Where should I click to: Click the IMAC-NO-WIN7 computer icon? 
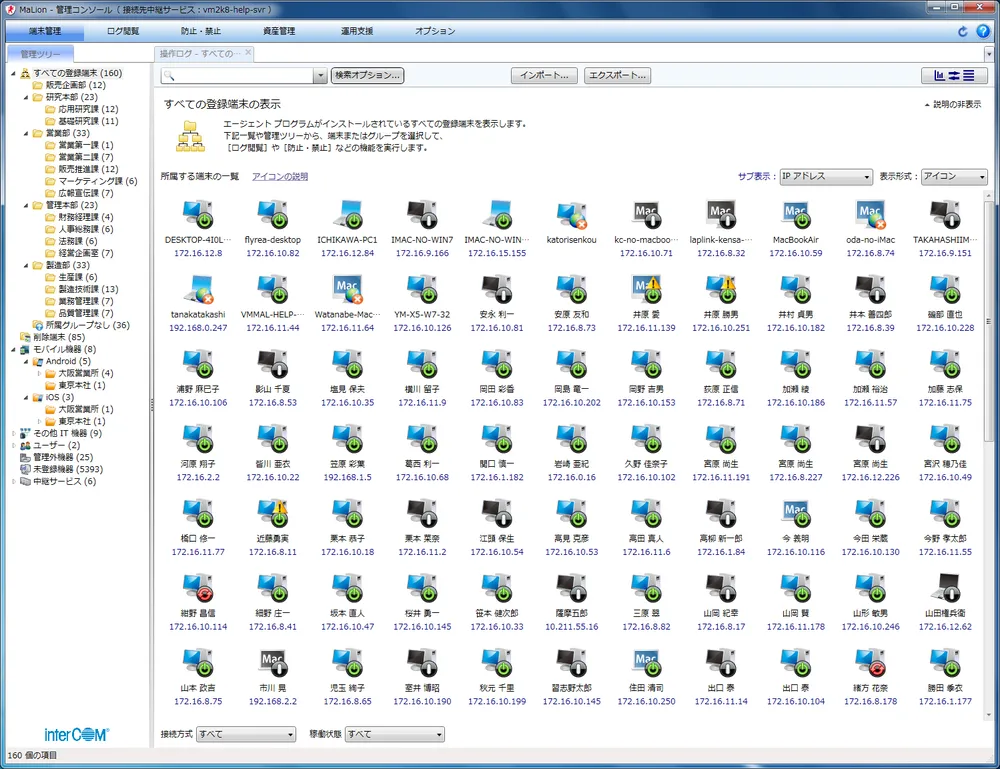point(422,214)
